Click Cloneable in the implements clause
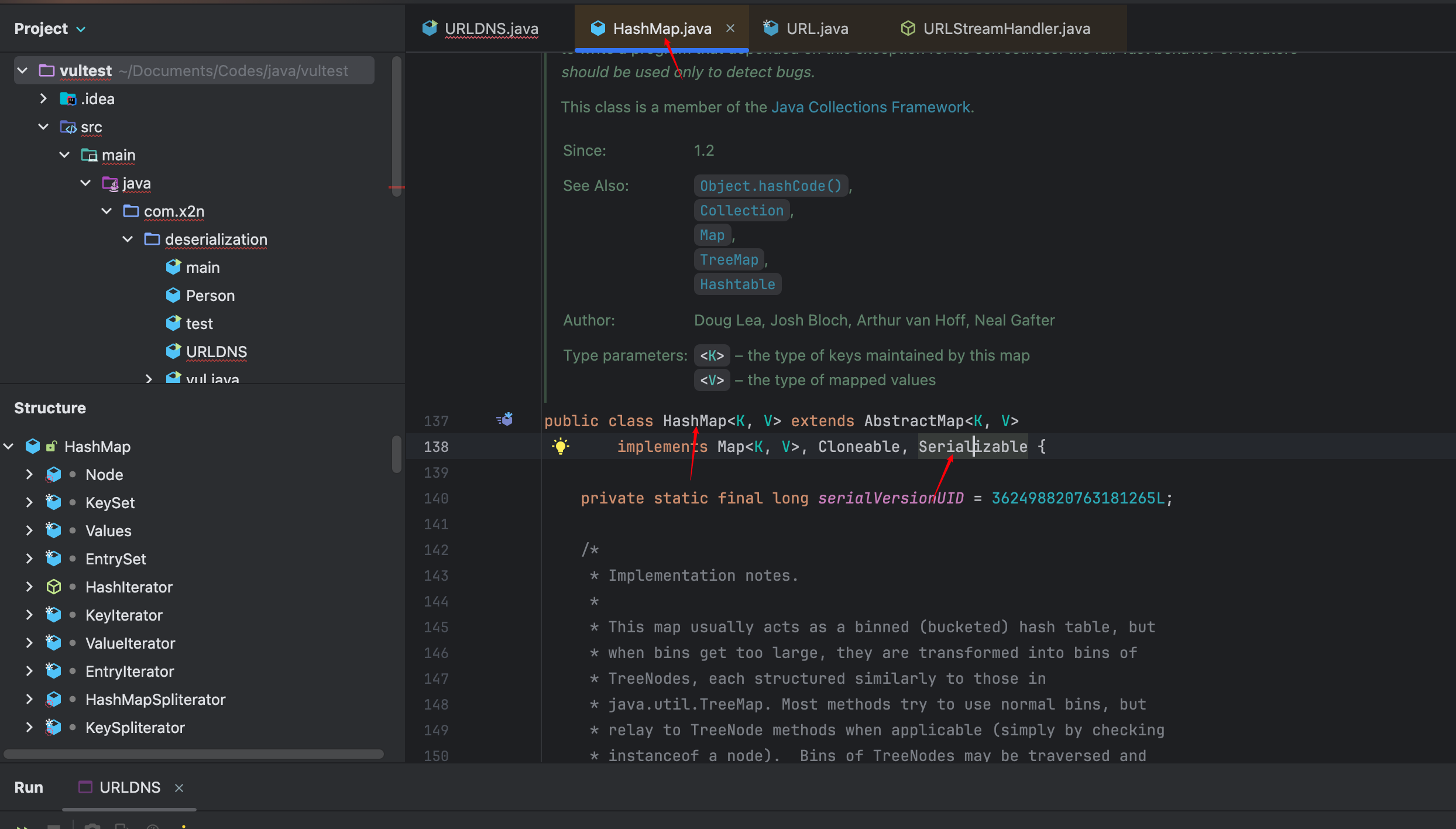Viewport: 1456px width, 829px height. tap(859, 447)
